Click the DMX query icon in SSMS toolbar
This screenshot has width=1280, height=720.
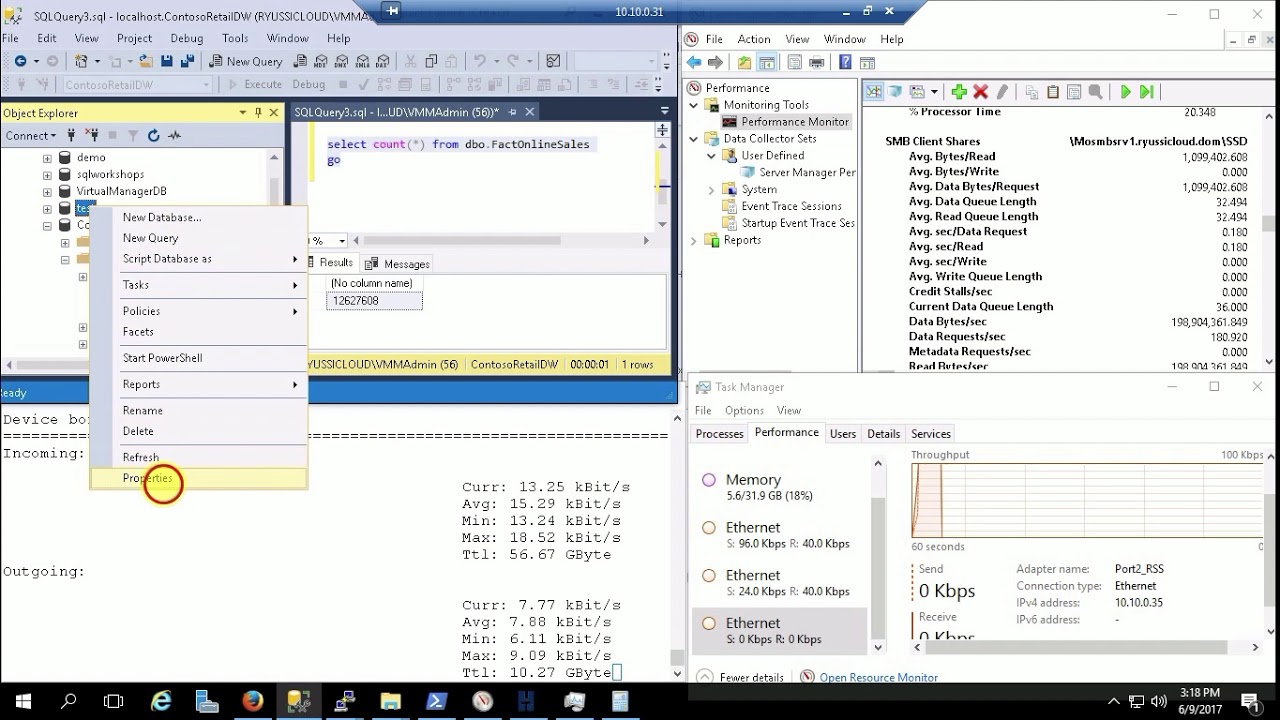(343, 61)
